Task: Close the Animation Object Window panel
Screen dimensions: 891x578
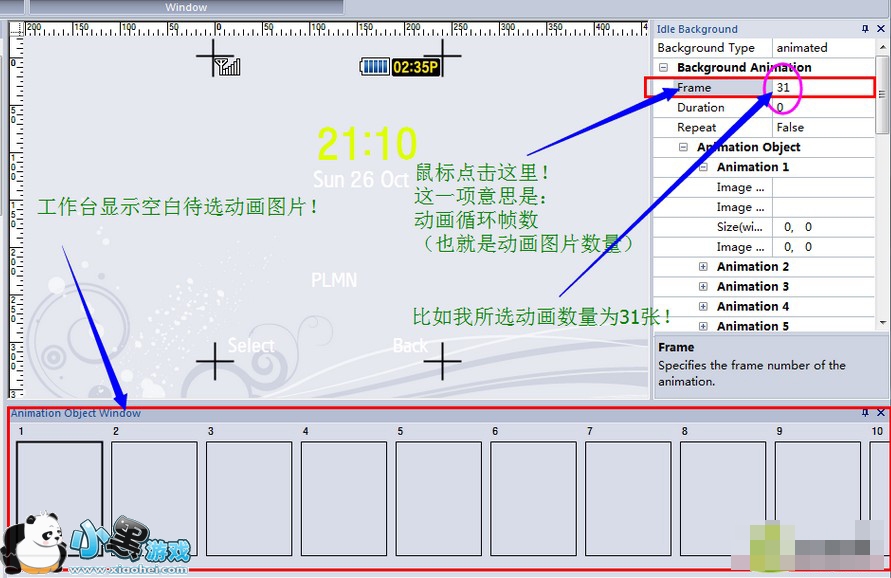Action: [881, 413]
